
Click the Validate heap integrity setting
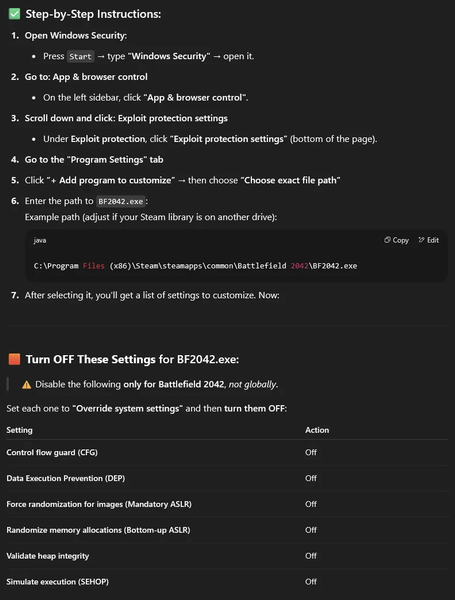tap(47, 556)
